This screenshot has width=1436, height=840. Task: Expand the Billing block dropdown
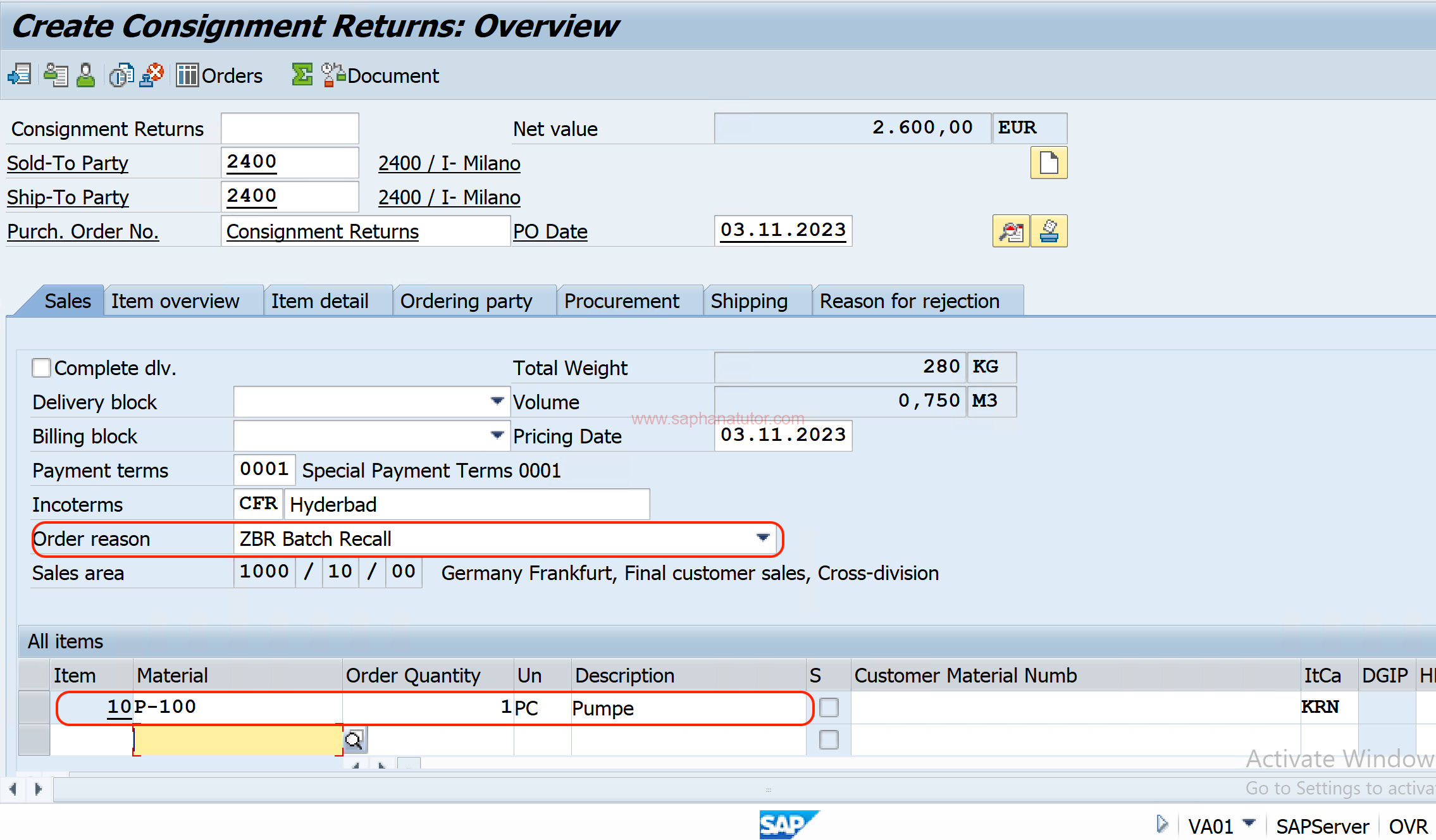point(497,435)
